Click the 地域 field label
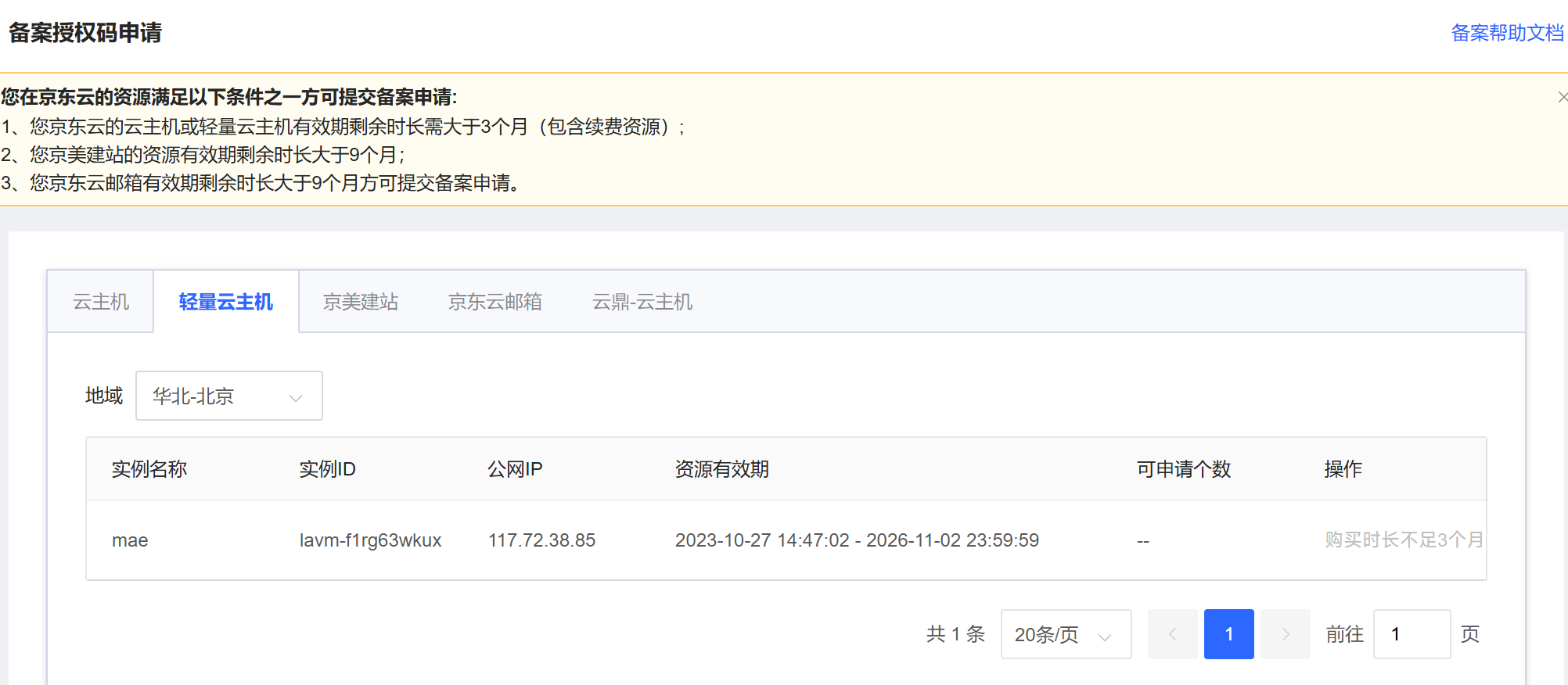 point(104,396)
